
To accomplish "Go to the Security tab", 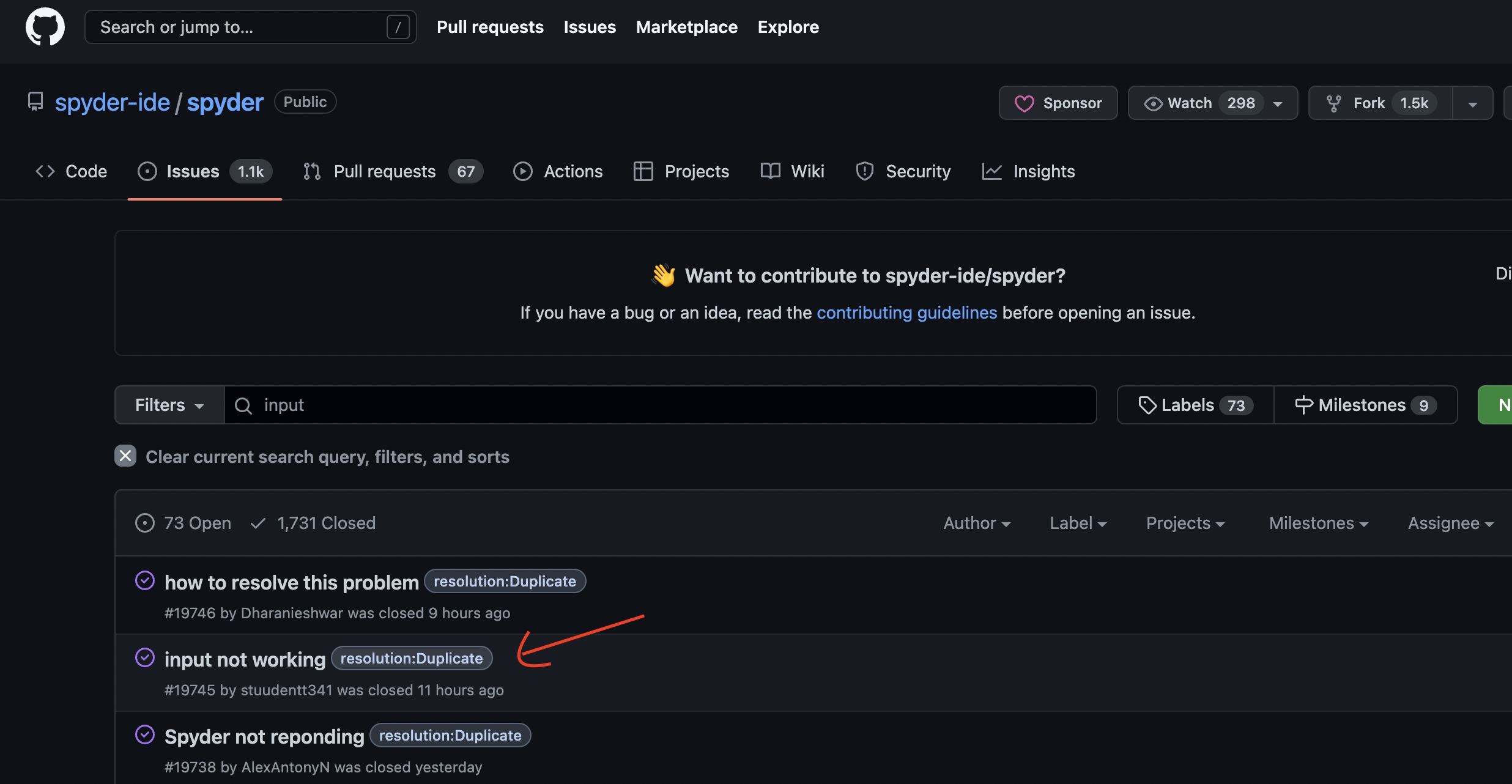I will coord(903,171).
